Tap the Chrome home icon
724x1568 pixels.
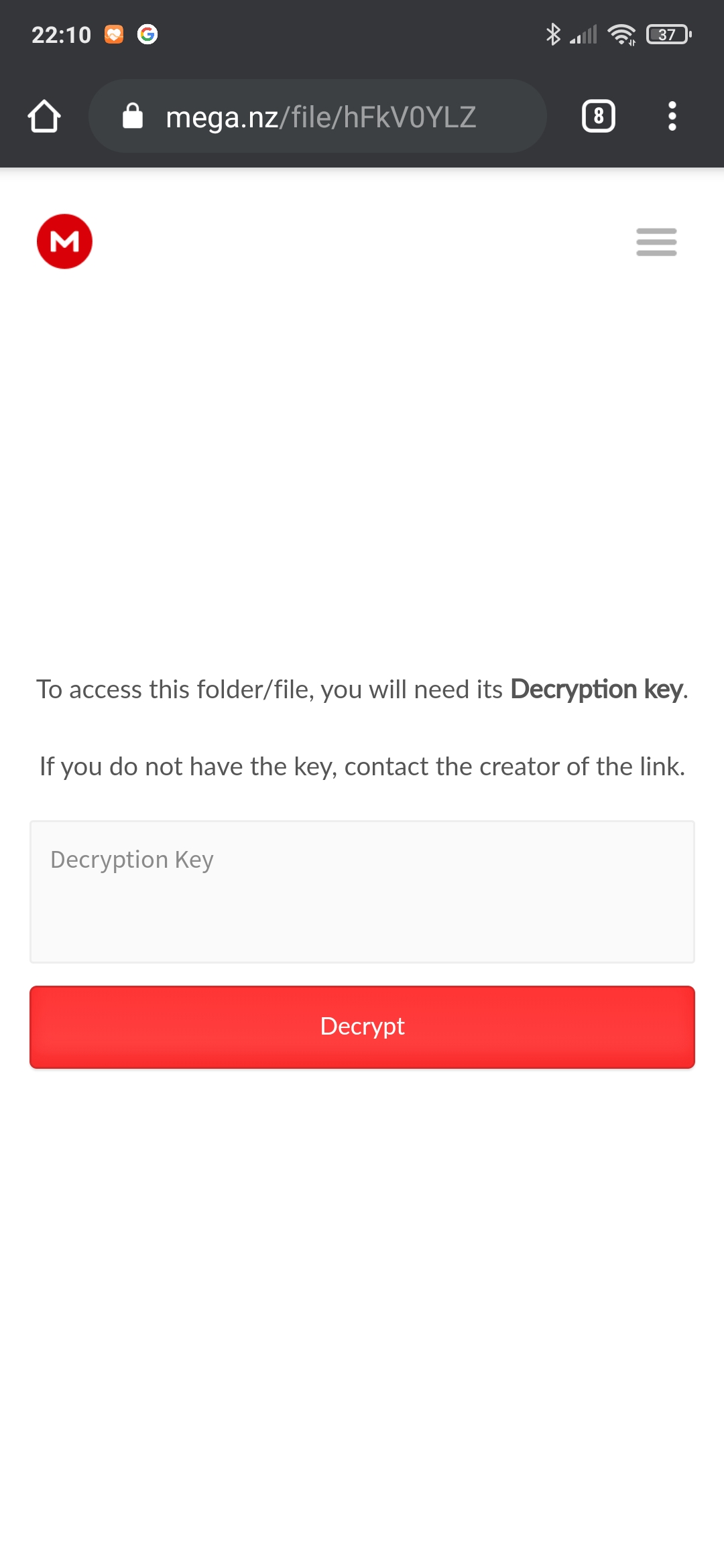pos(44,117)
